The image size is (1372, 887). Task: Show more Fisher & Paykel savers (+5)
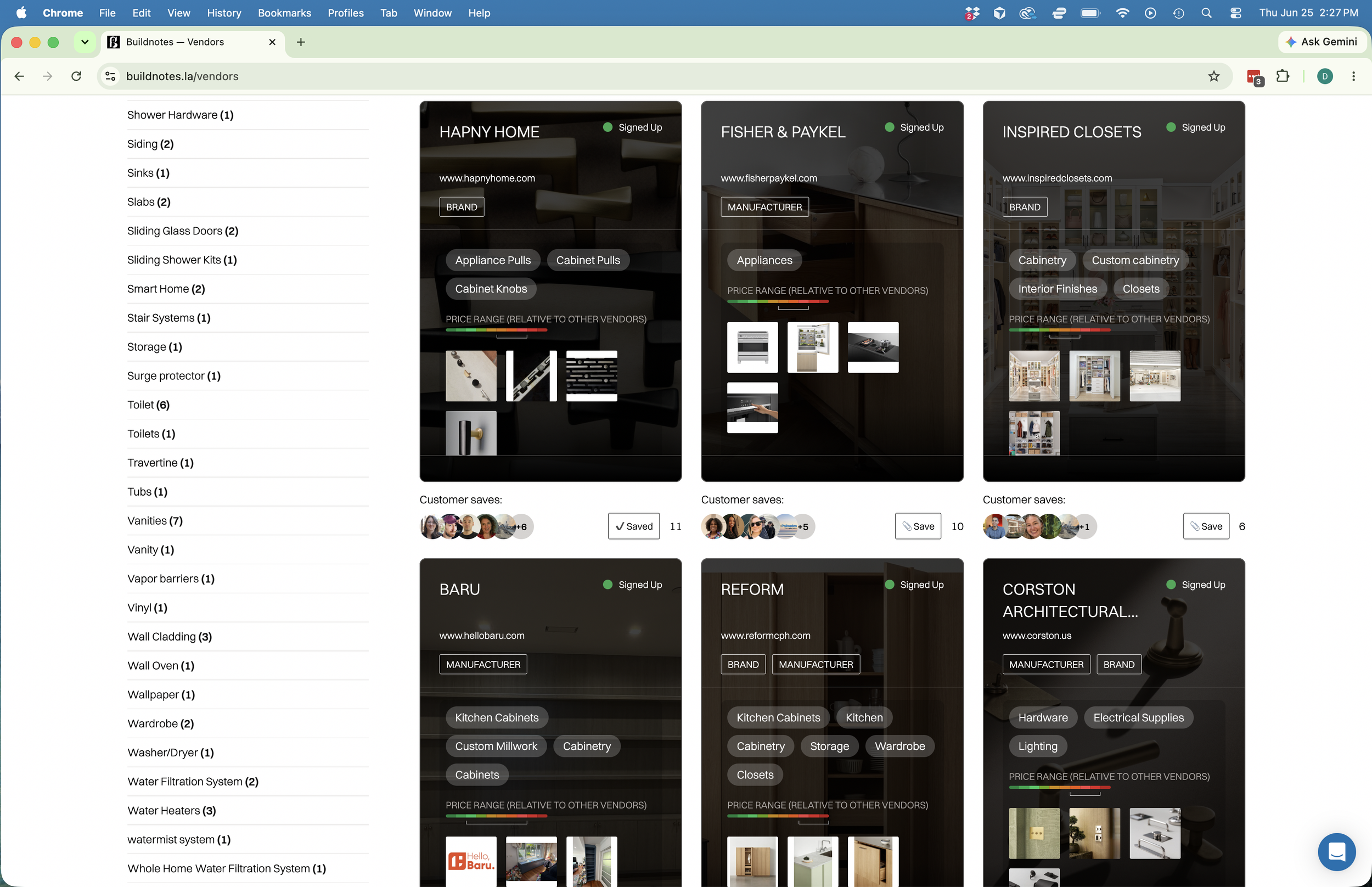coord(804,526)
